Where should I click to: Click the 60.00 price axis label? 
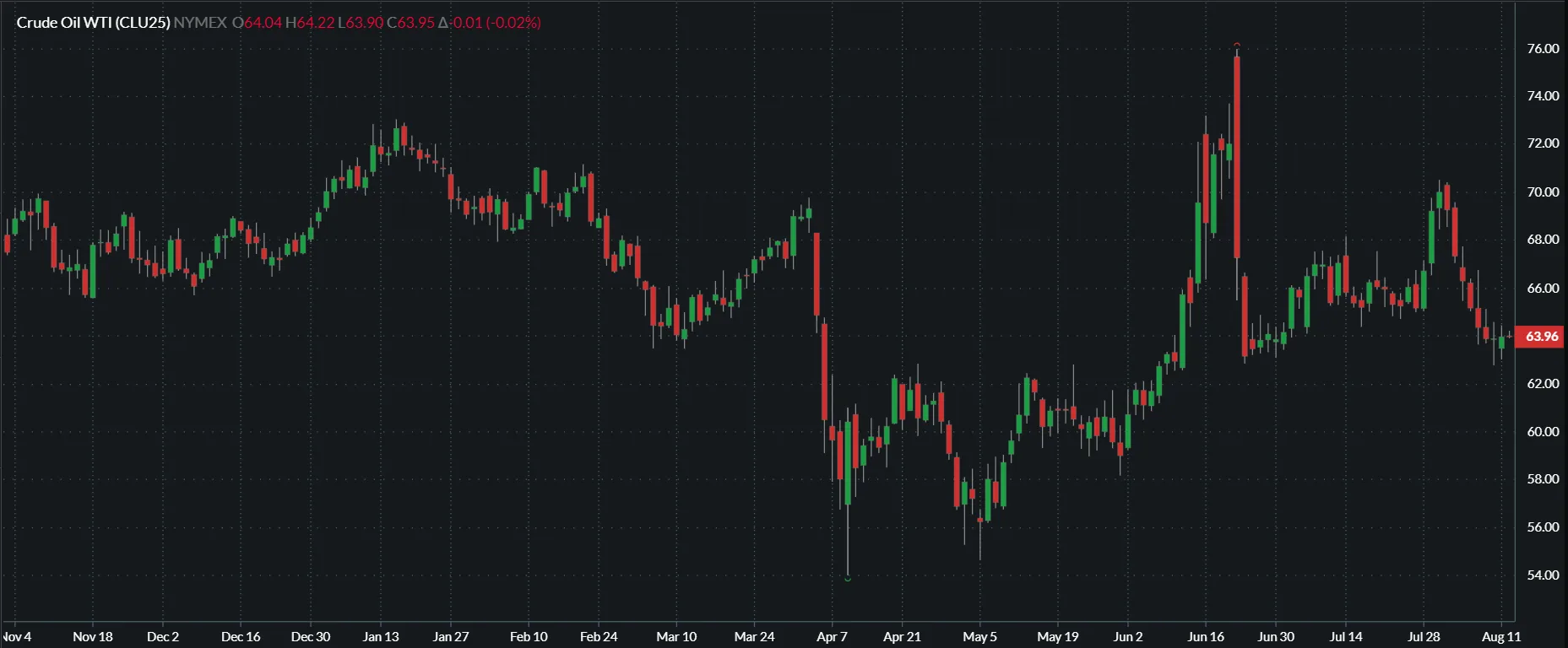1543,432
